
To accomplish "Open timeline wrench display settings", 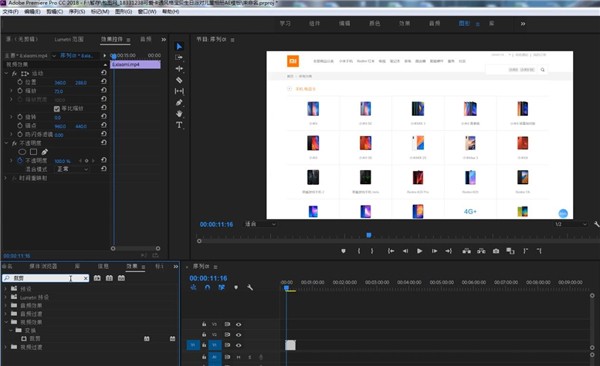I will coord(250,287).
